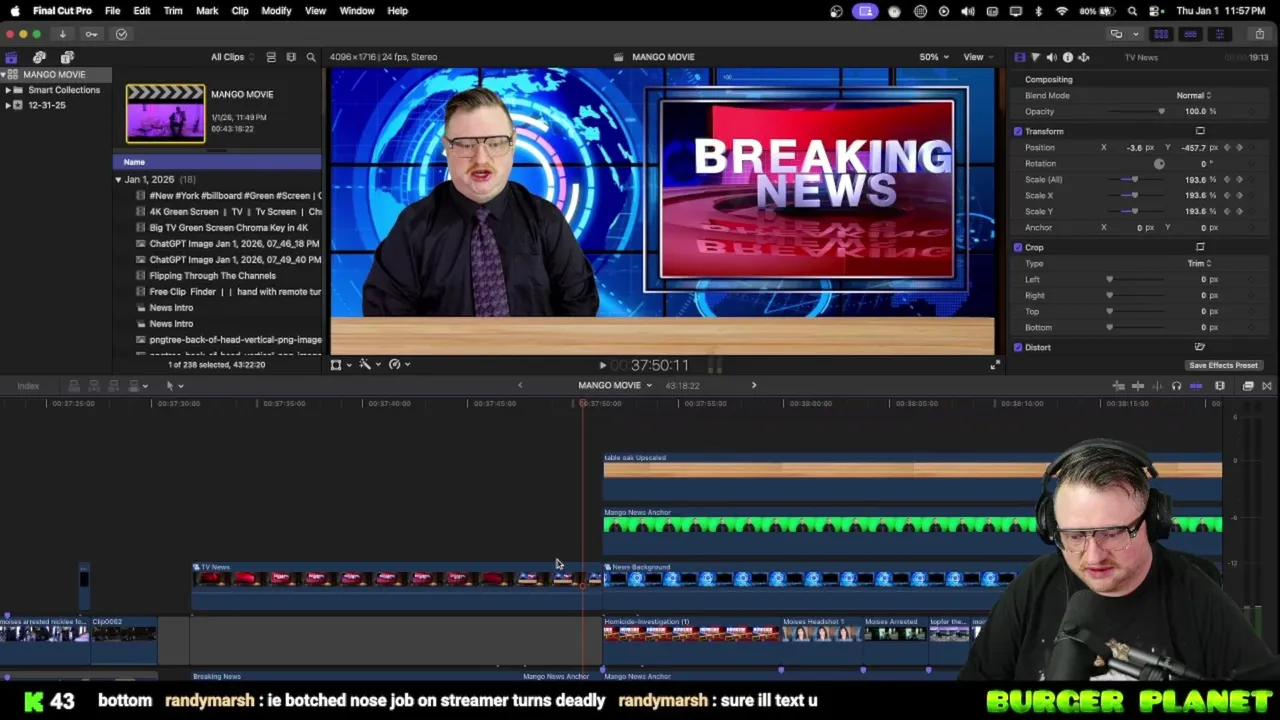Show Background Tasks checkmark icon

click(121, 34)
